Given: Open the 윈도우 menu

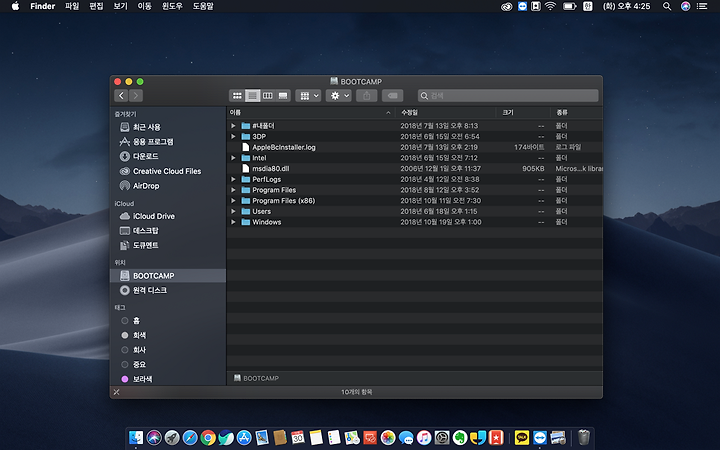Looking at the screenshot, I should 172,6.
